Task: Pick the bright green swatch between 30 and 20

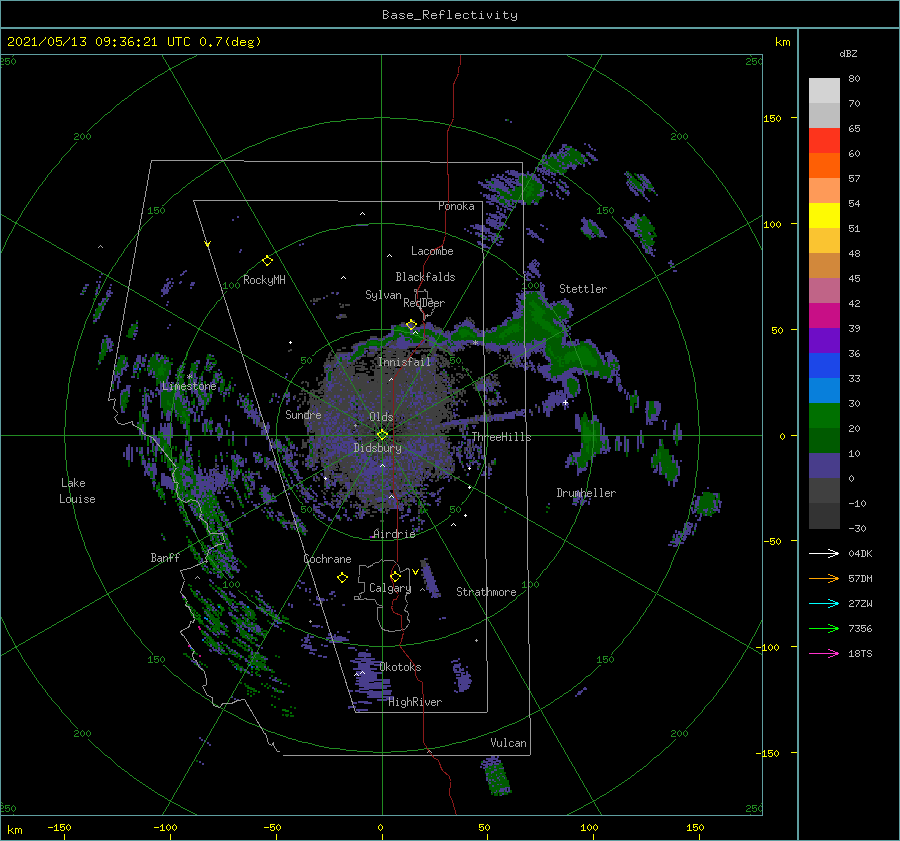Action: (824, 416)
